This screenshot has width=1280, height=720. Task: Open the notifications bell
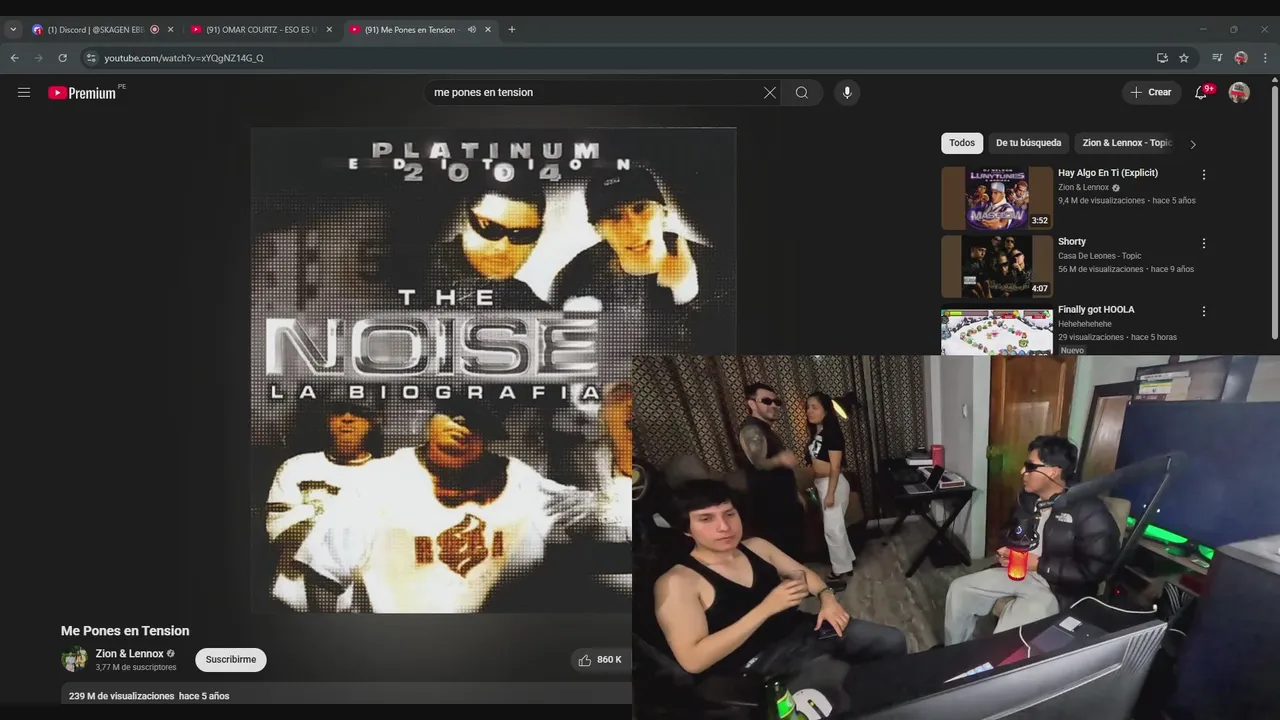tap(1201, 92)
